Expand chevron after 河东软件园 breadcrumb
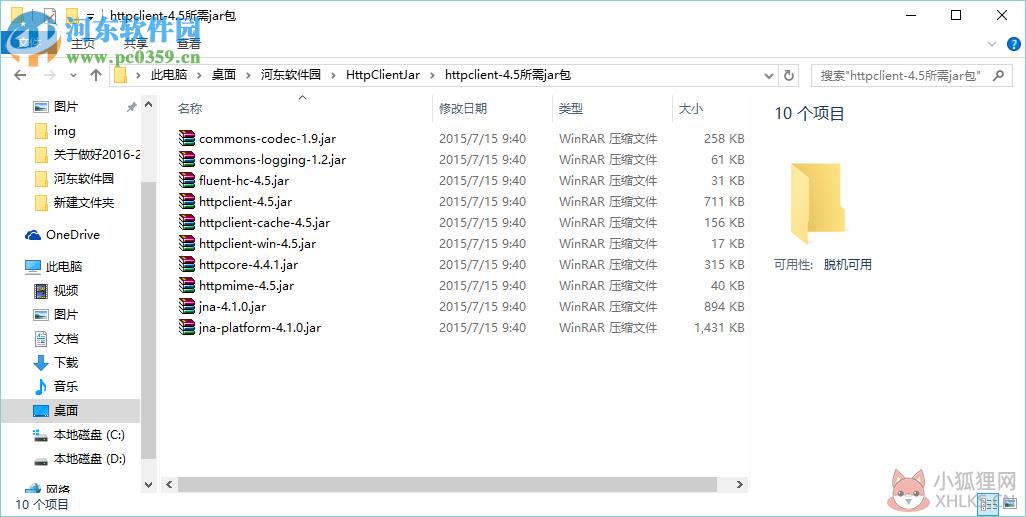1026x517 pixels. [333, 75]
